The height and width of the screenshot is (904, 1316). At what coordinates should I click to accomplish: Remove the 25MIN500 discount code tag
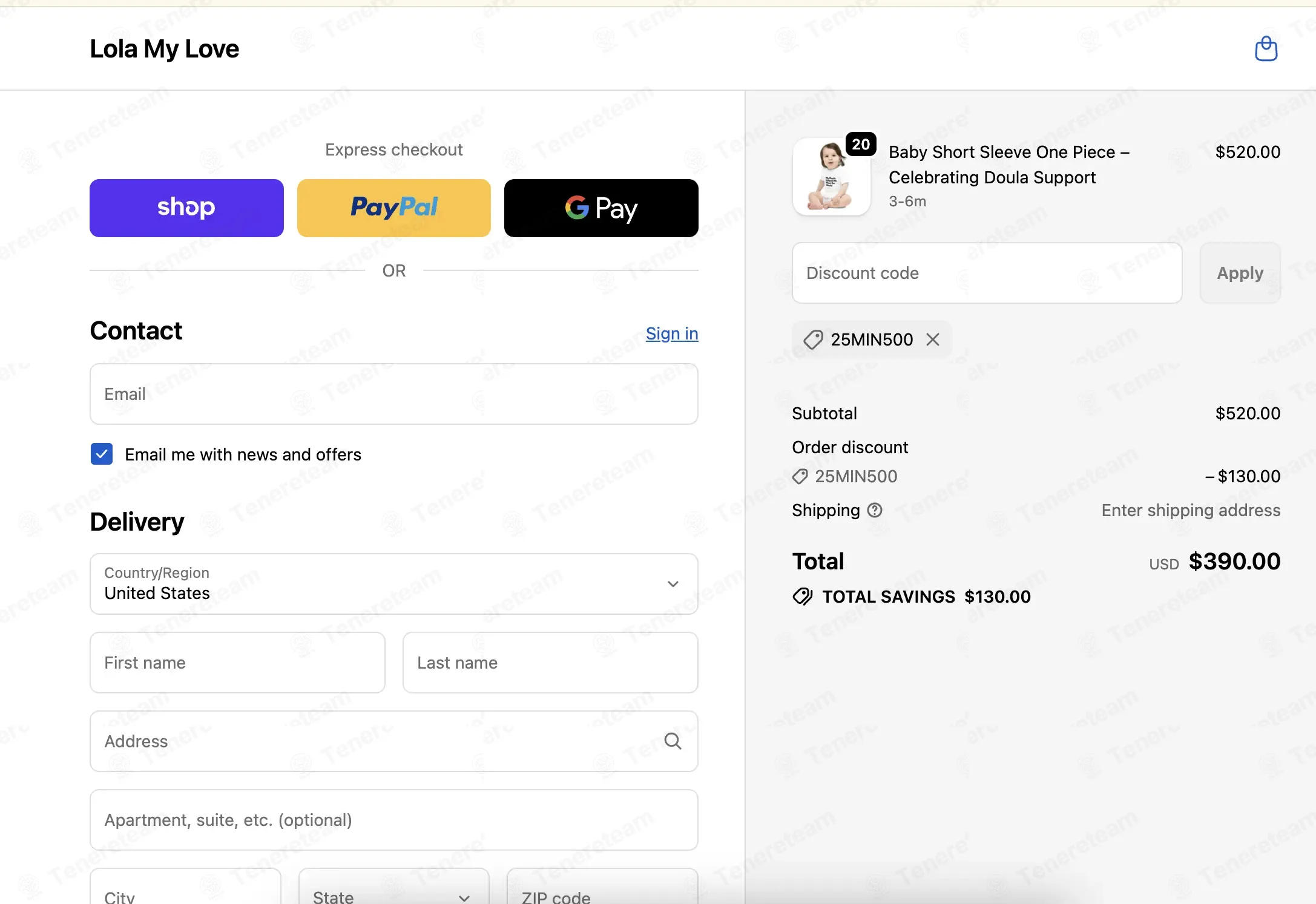(x=933, y=339)
